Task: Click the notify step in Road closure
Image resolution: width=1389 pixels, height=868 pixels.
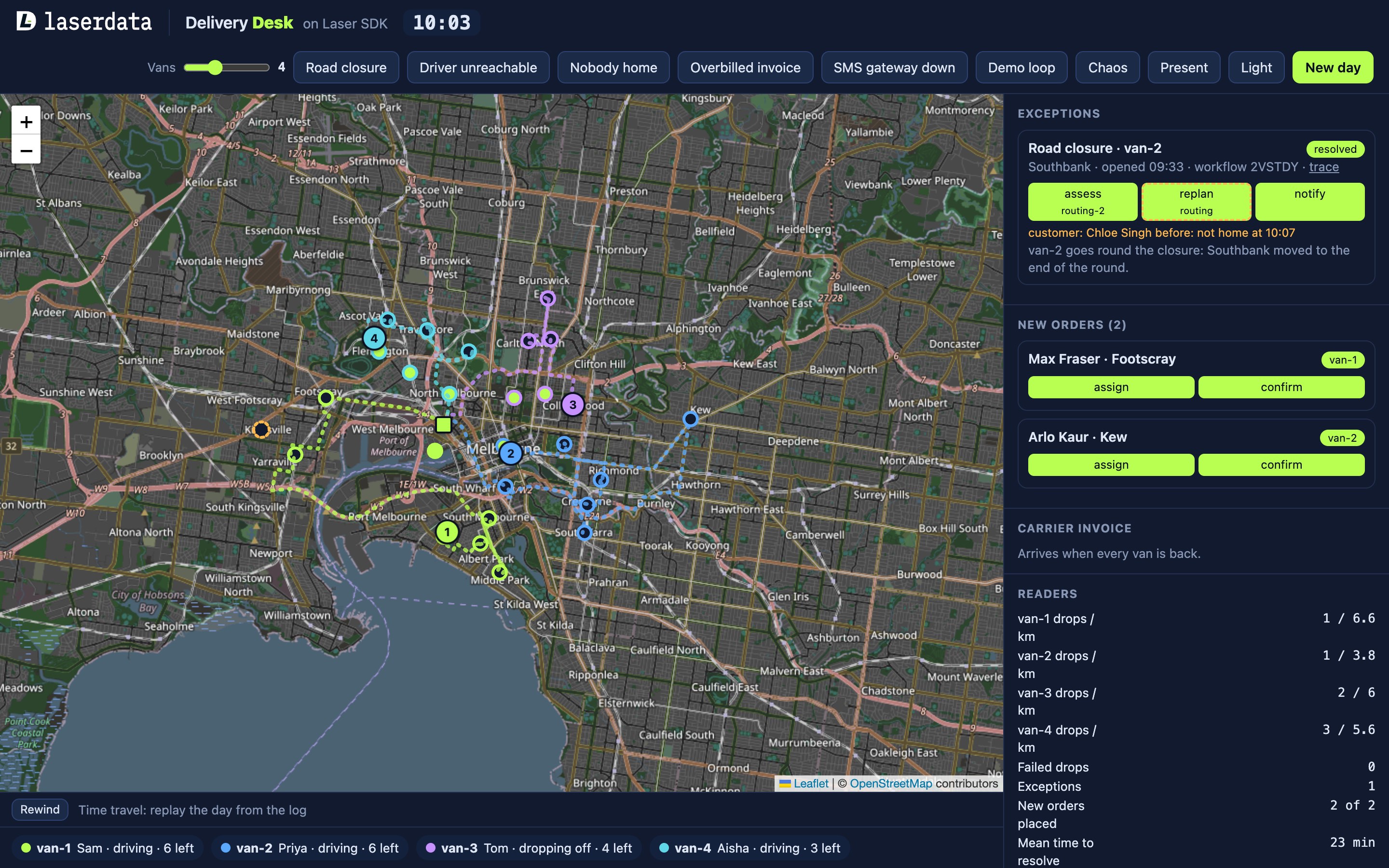Action: pos(1310,202)
